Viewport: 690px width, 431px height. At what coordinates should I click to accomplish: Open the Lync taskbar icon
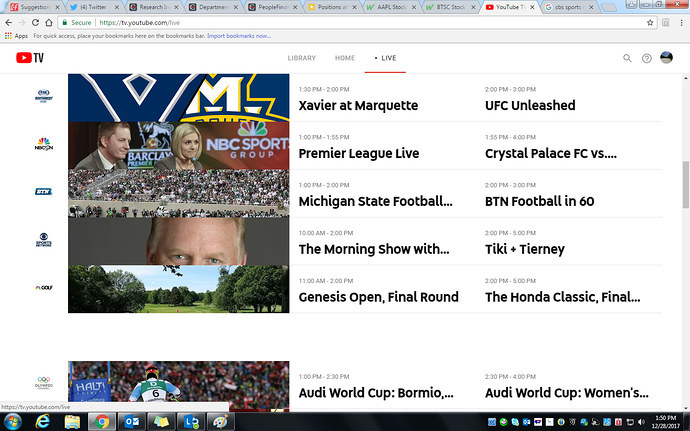tap(191, 422)
